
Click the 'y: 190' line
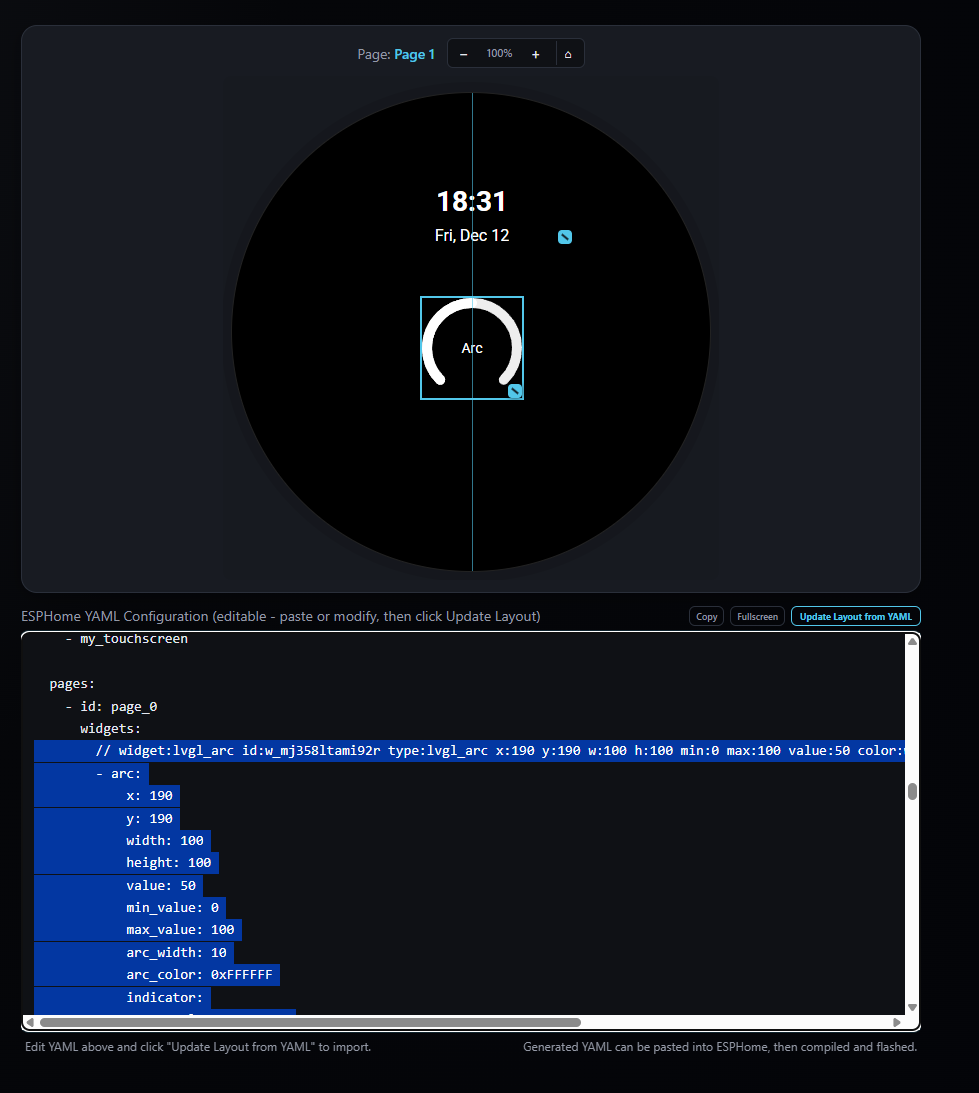point(149,818)
